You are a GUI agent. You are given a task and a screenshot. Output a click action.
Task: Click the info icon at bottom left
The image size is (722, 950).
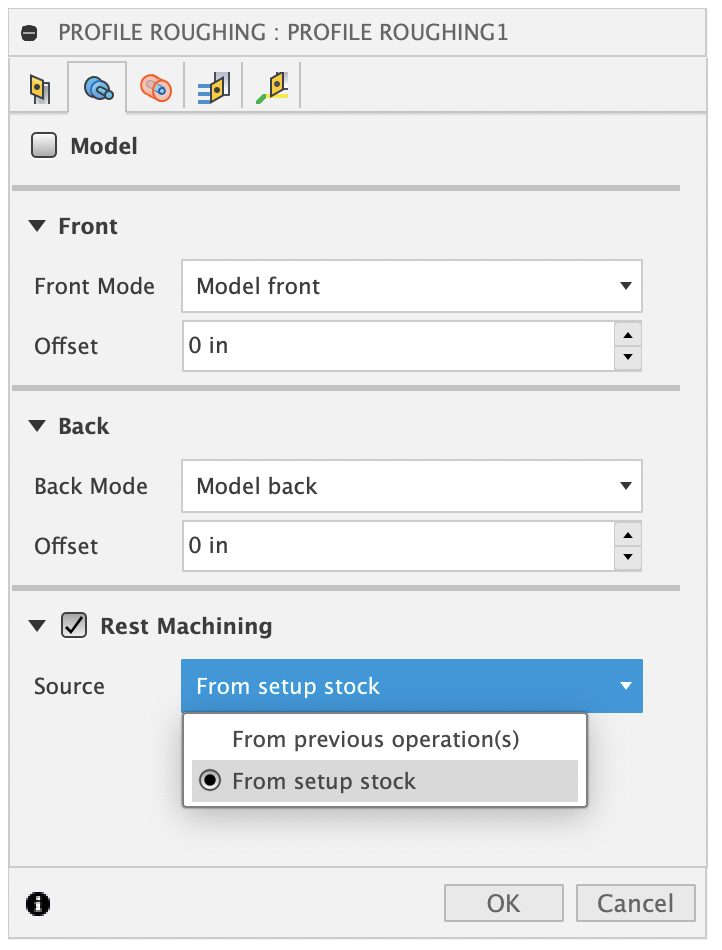(x=39, y=904)
